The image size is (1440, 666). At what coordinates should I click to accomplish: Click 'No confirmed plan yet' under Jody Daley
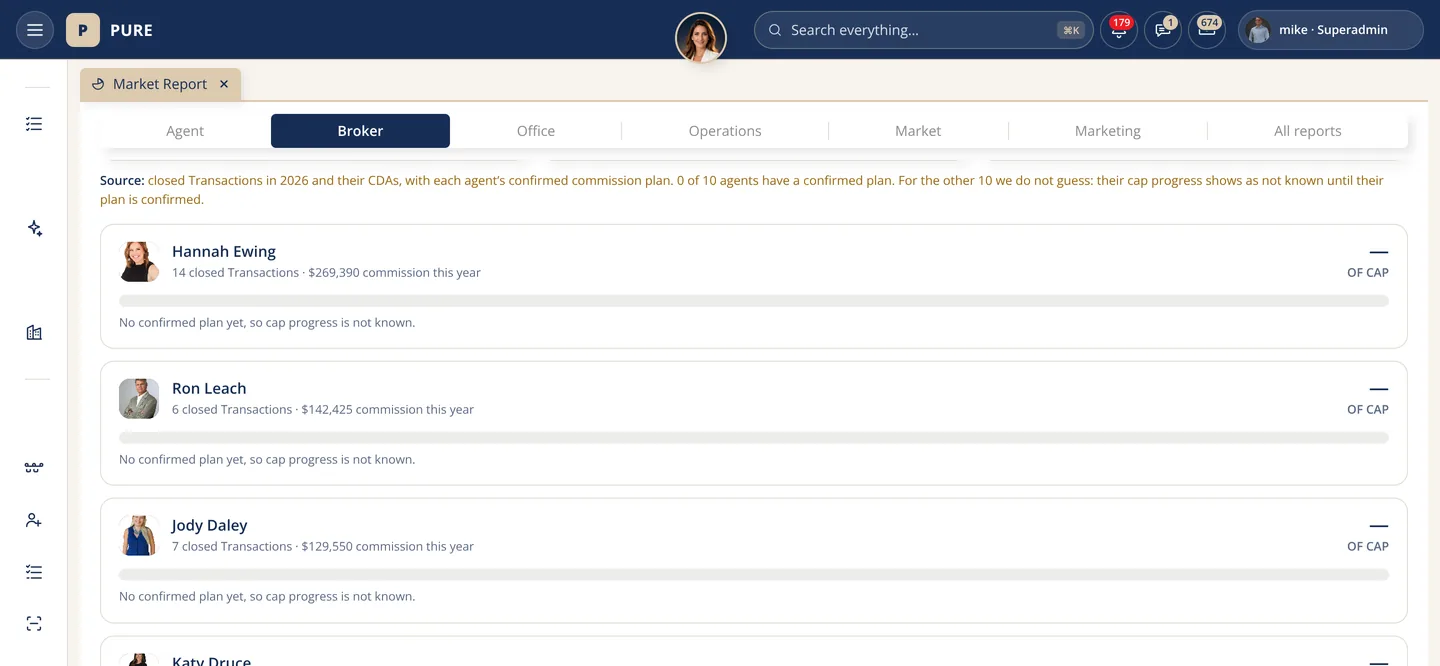click(267, 597)
